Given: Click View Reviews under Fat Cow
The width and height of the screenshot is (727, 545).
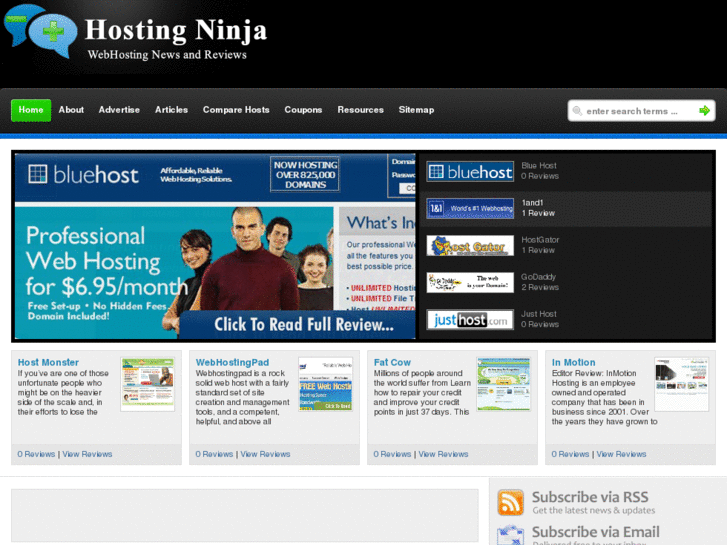Looking at the screenshot, I should [x=443, y=454].
